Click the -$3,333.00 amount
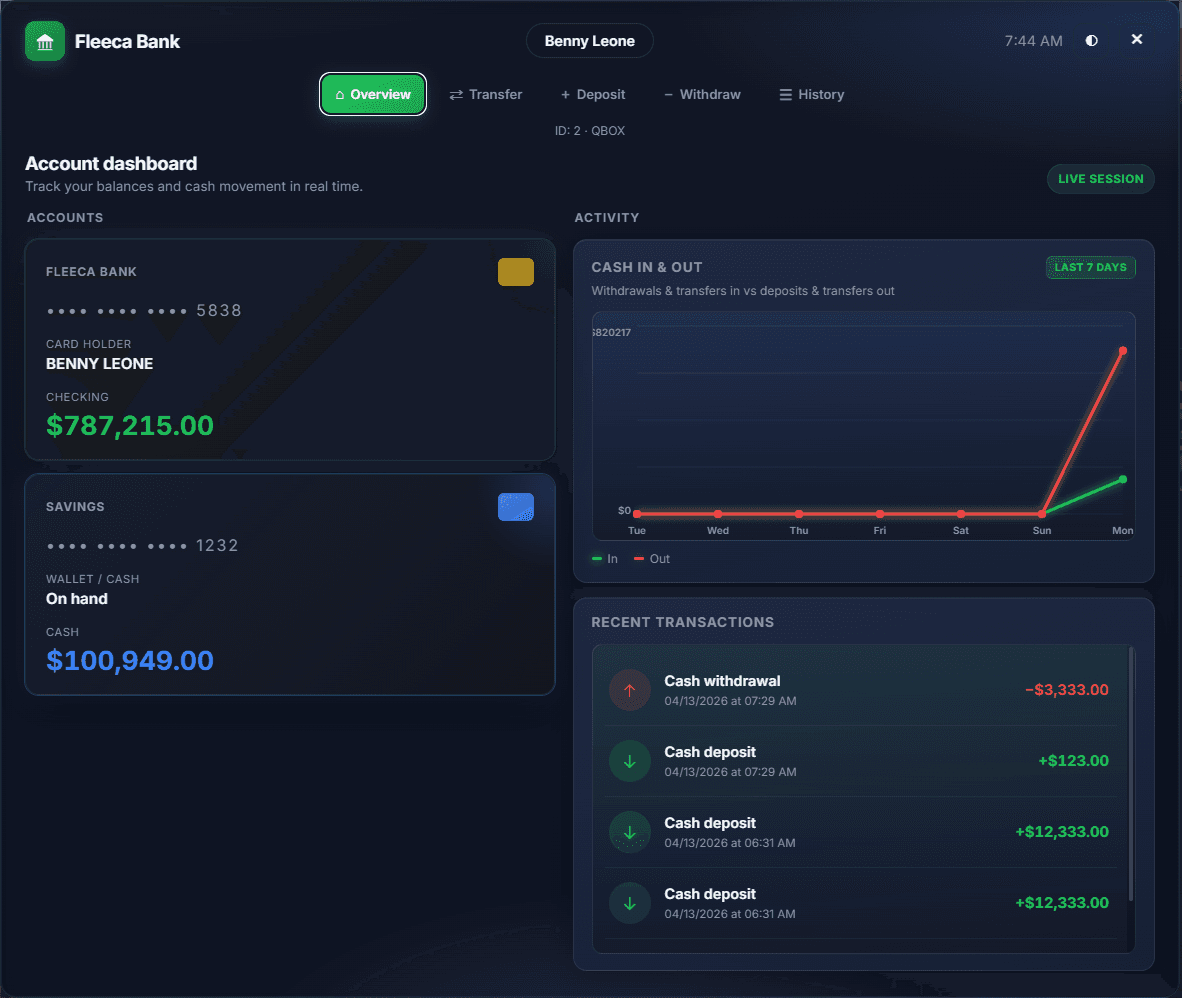Screen dimensions: 1182x998 click(1067, 690)
